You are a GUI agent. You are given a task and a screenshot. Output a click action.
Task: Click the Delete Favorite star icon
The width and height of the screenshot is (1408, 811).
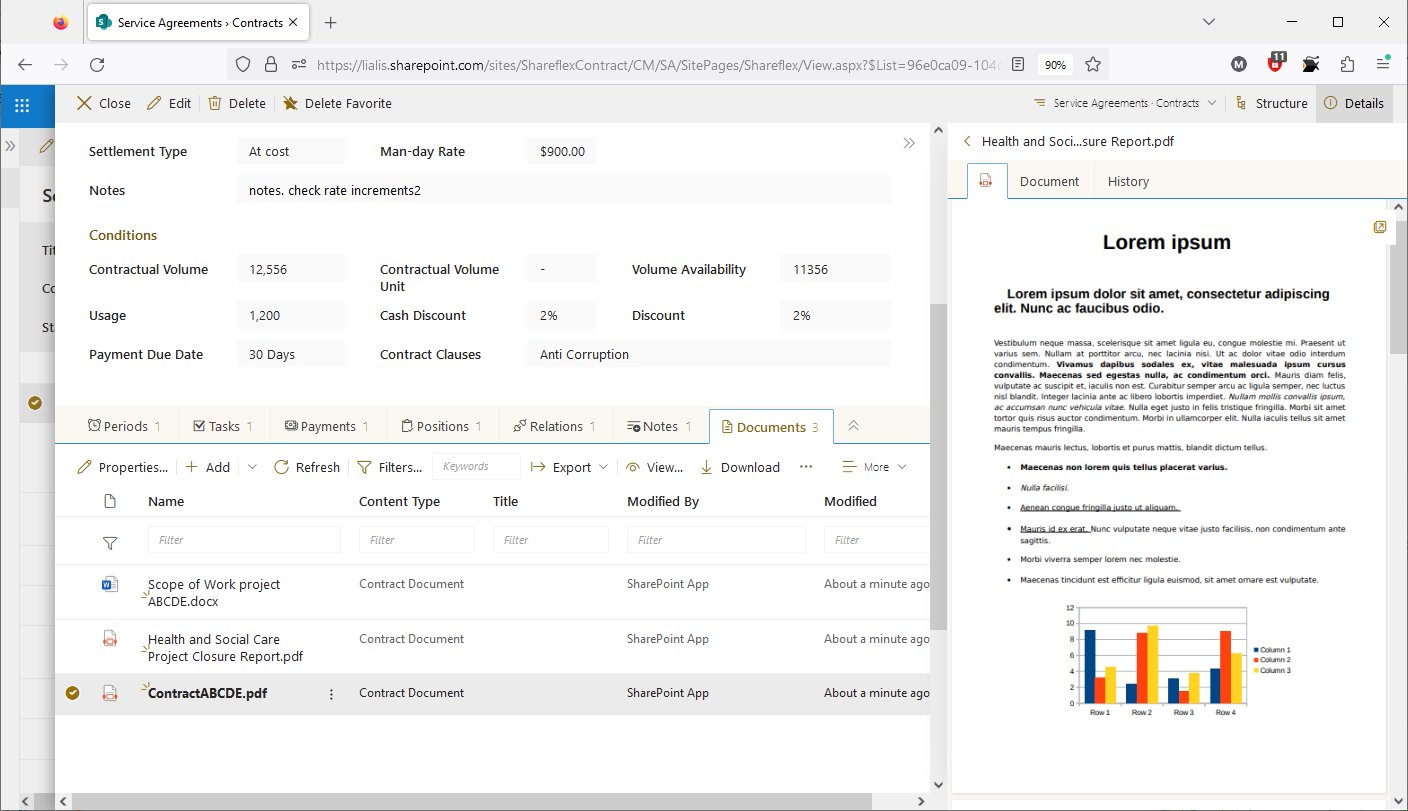click(290, 103)
